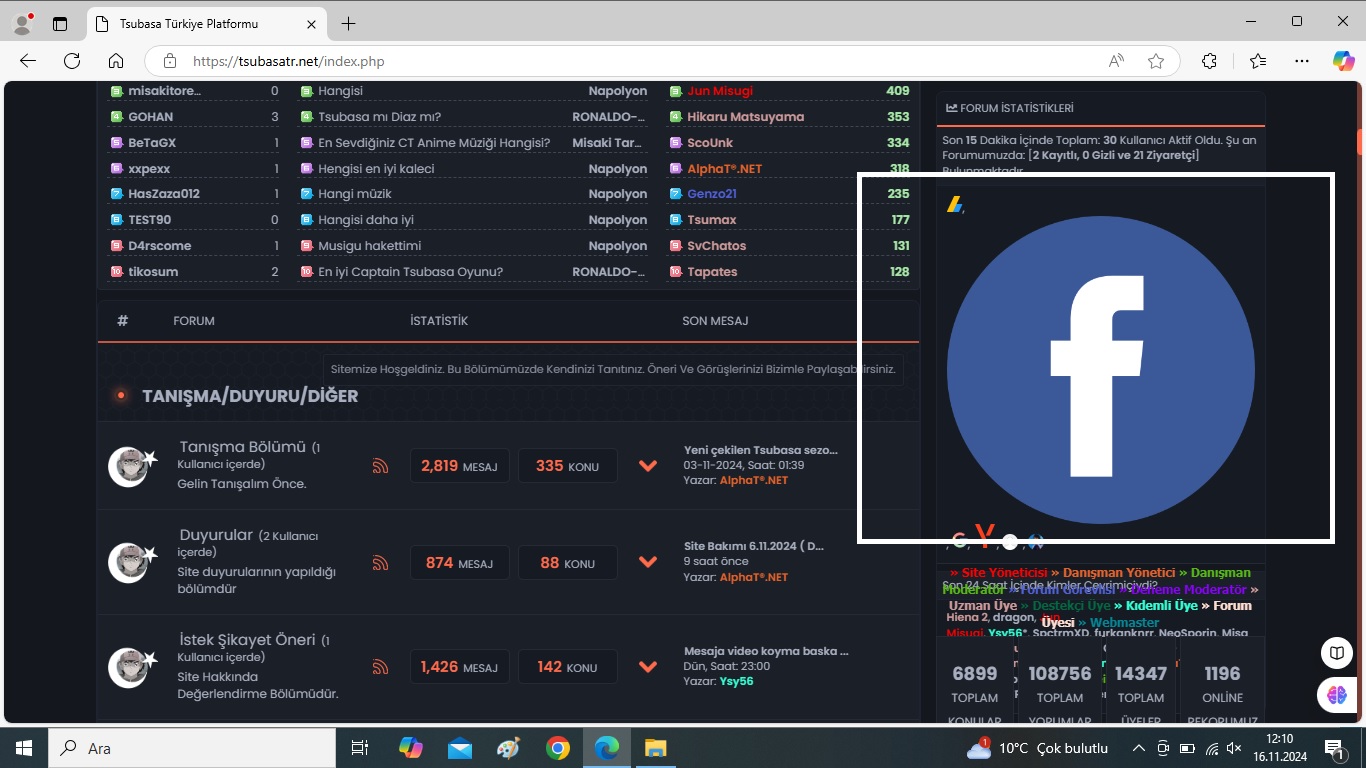
Task: Close the Tsubasa Türkiye Platformu tab
Action: coord(310,23)
